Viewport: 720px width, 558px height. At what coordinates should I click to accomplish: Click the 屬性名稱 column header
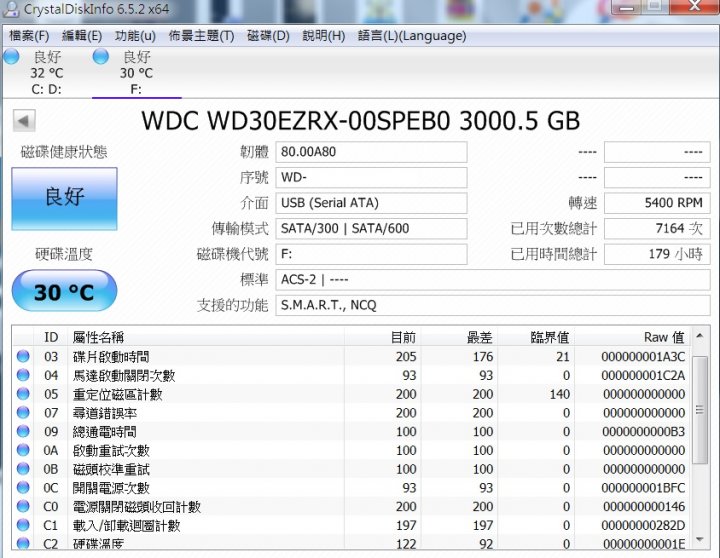pos(206,337)
